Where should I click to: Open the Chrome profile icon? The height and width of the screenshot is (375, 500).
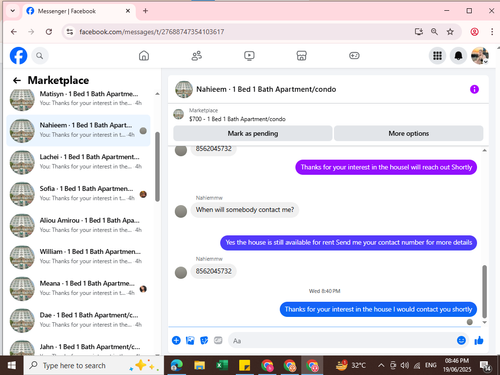474,32
